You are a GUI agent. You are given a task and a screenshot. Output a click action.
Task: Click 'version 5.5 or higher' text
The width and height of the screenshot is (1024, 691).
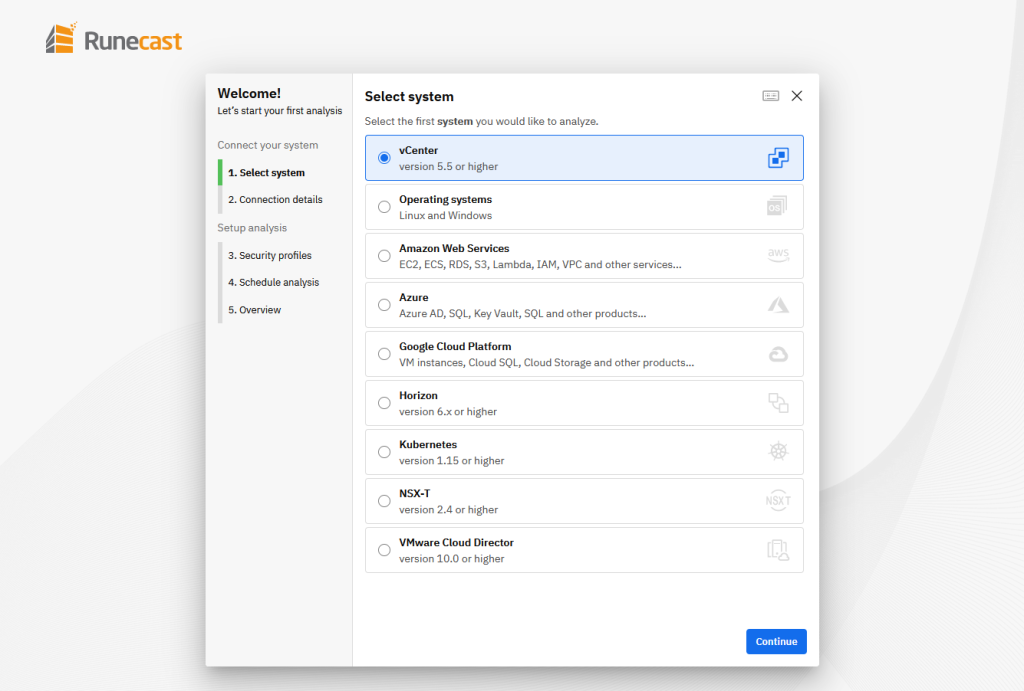coord(449,167)
